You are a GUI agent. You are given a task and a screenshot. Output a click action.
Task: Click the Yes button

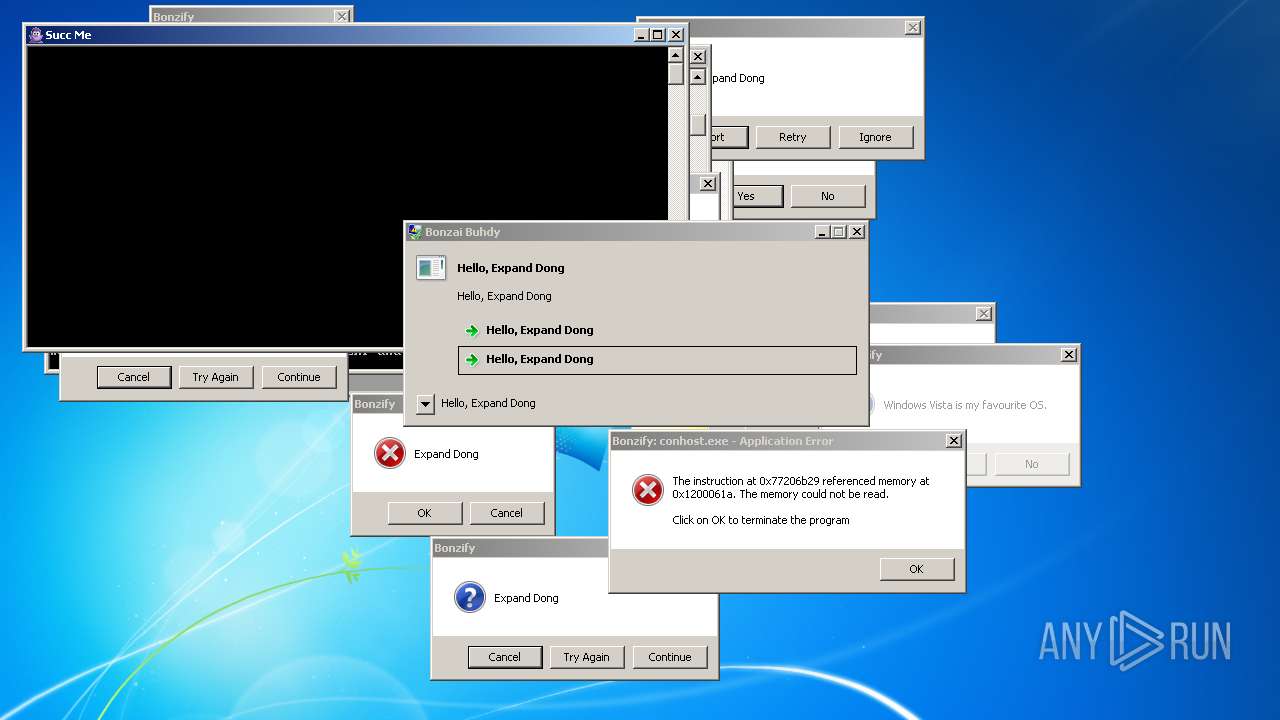coord(757,196)
